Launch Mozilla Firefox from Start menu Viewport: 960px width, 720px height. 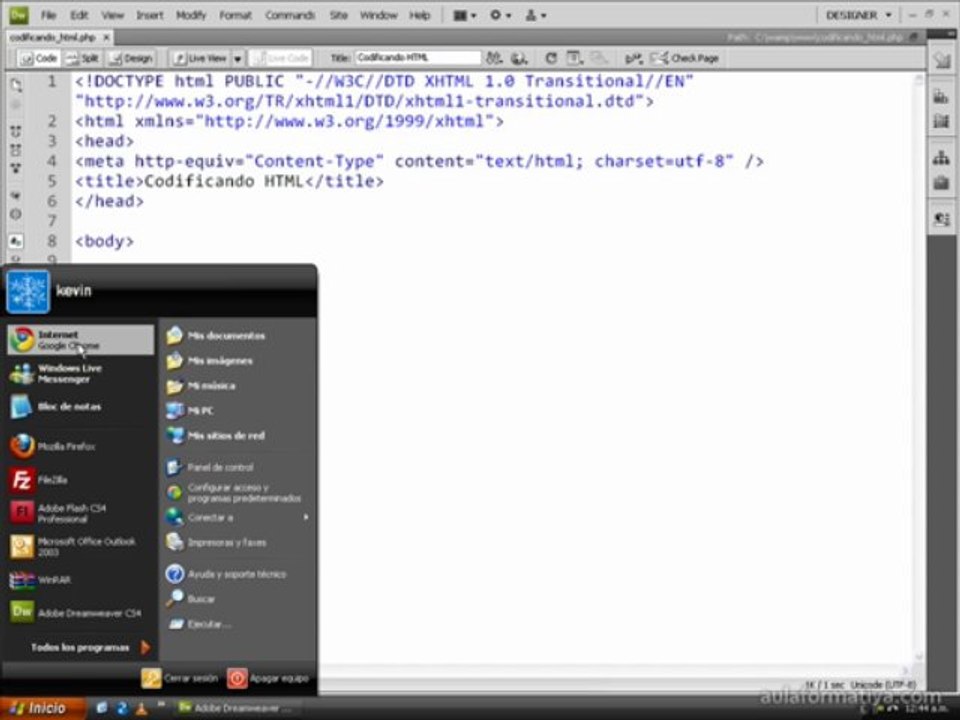[x=80, y=446]
